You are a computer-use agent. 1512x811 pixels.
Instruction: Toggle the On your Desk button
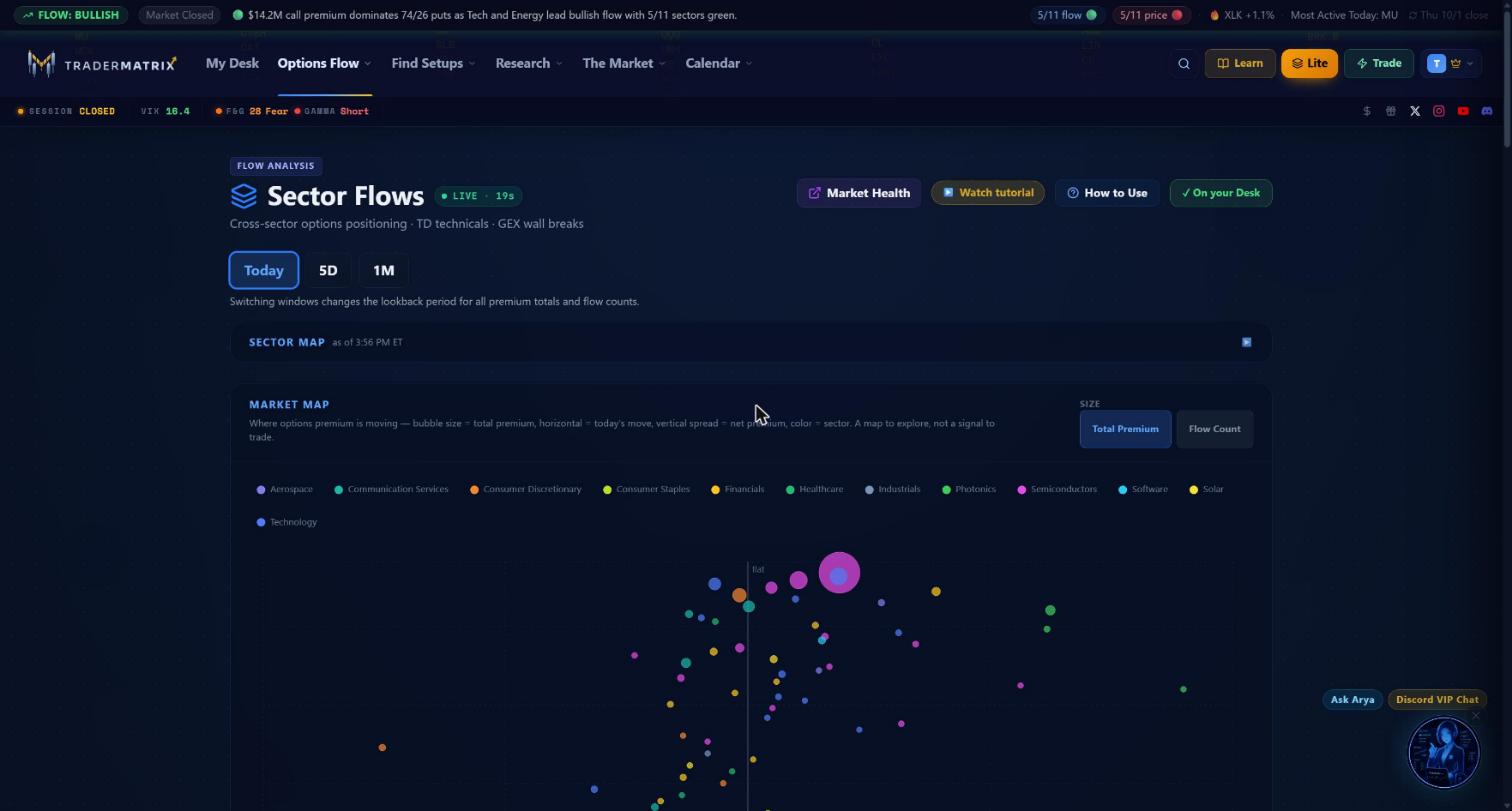point(1221,193)
